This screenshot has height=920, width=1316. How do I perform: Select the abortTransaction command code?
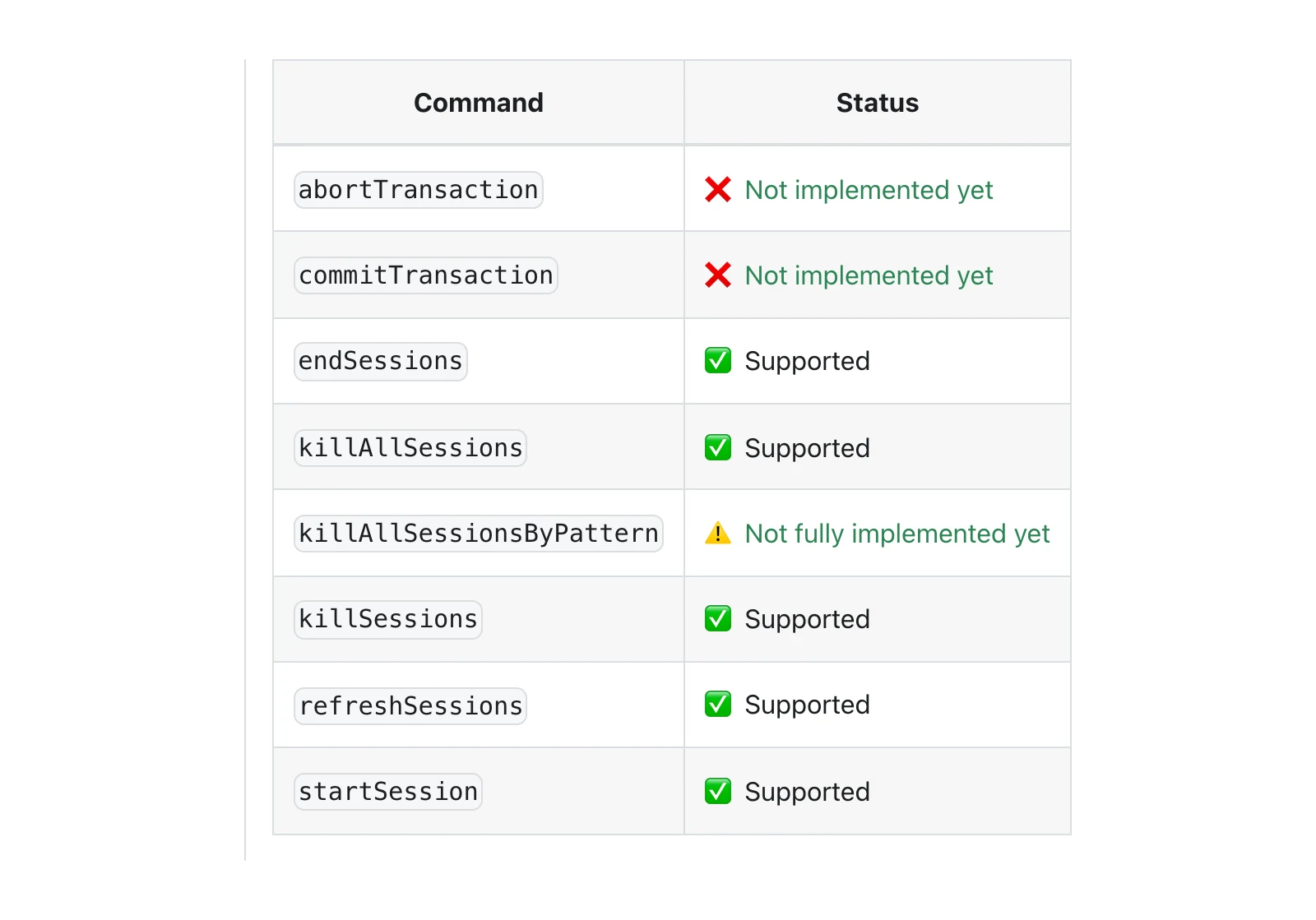418,190
